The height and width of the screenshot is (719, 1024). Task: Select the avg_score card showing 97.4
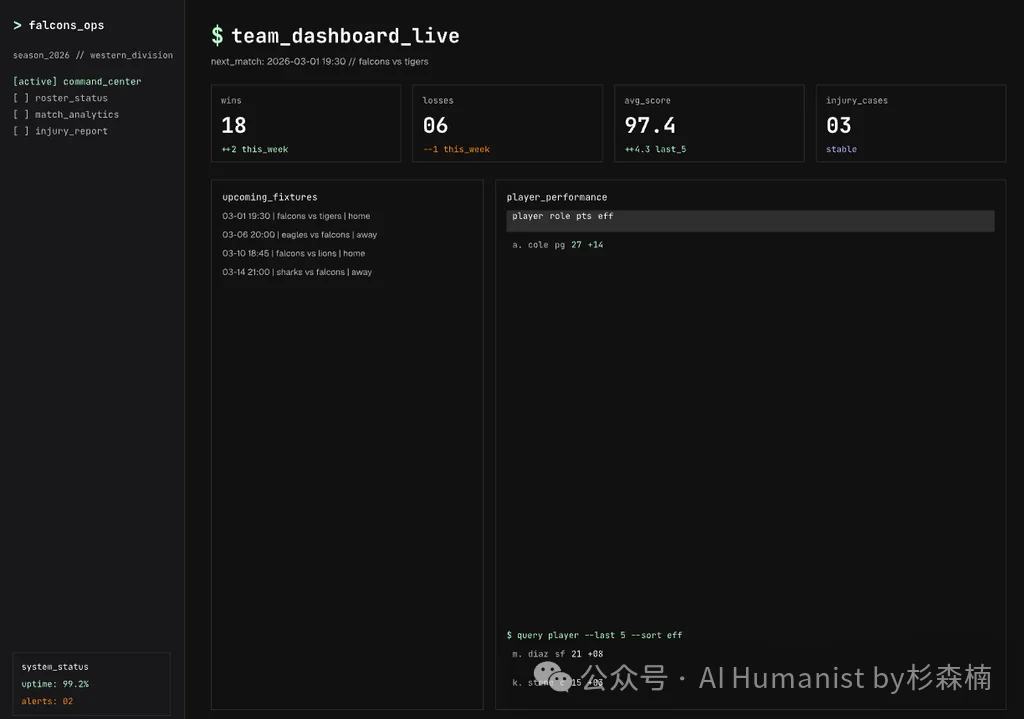[x=709, y=122]
